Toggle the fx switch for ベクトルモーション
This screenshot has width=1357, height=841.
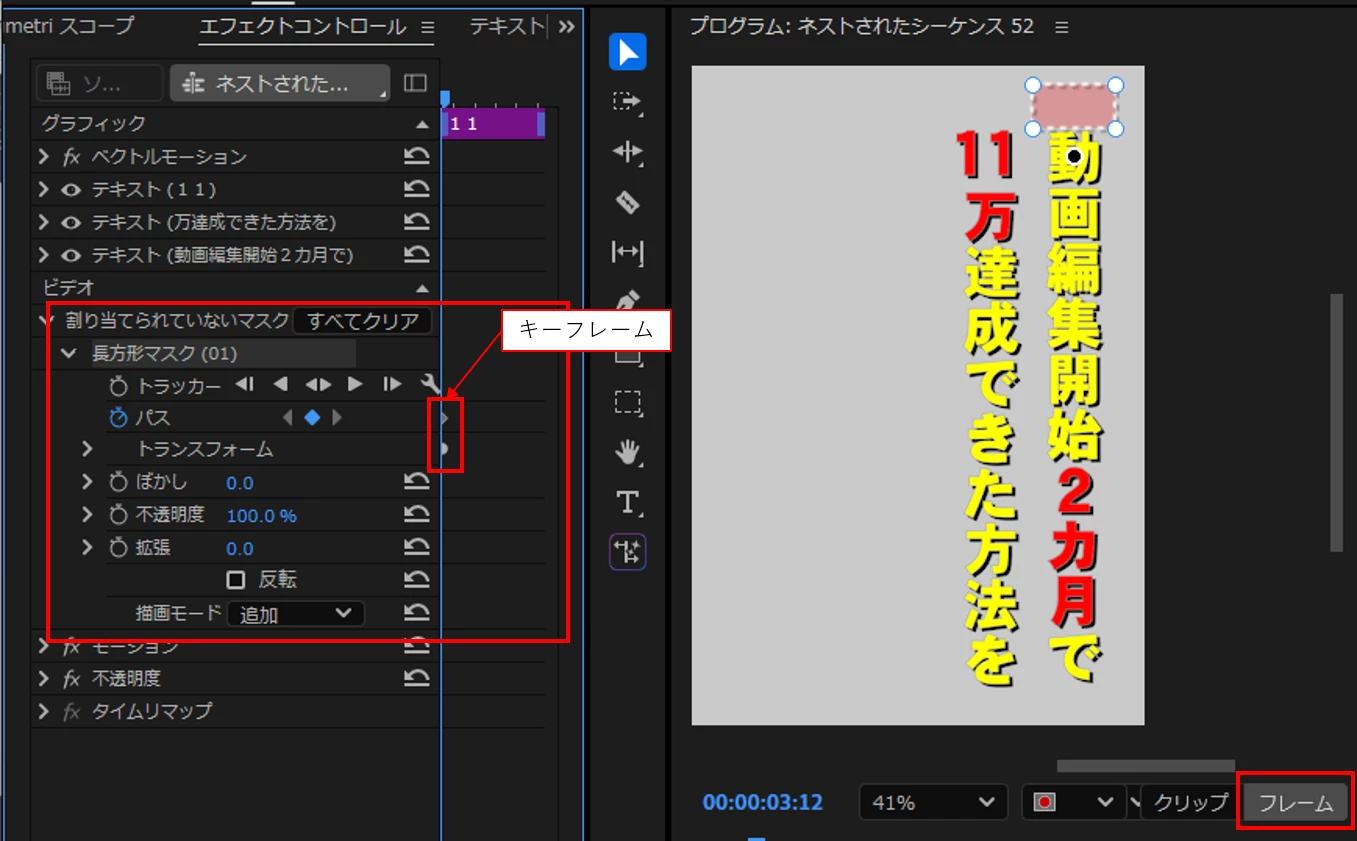coord(71,157)
